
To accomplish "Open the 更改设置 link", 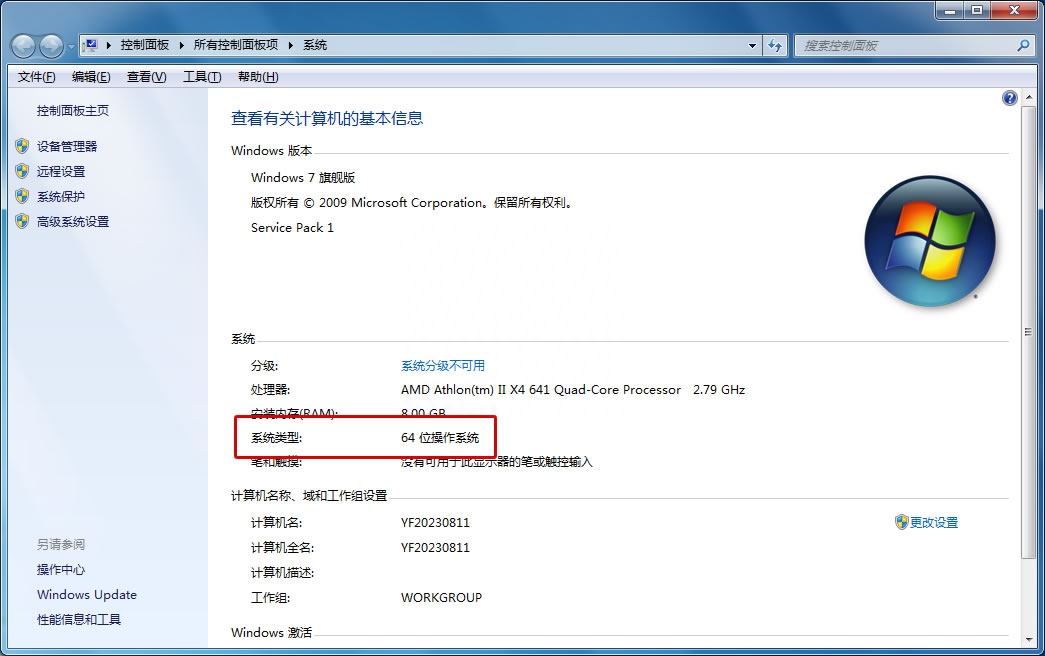I will point(934,522).
